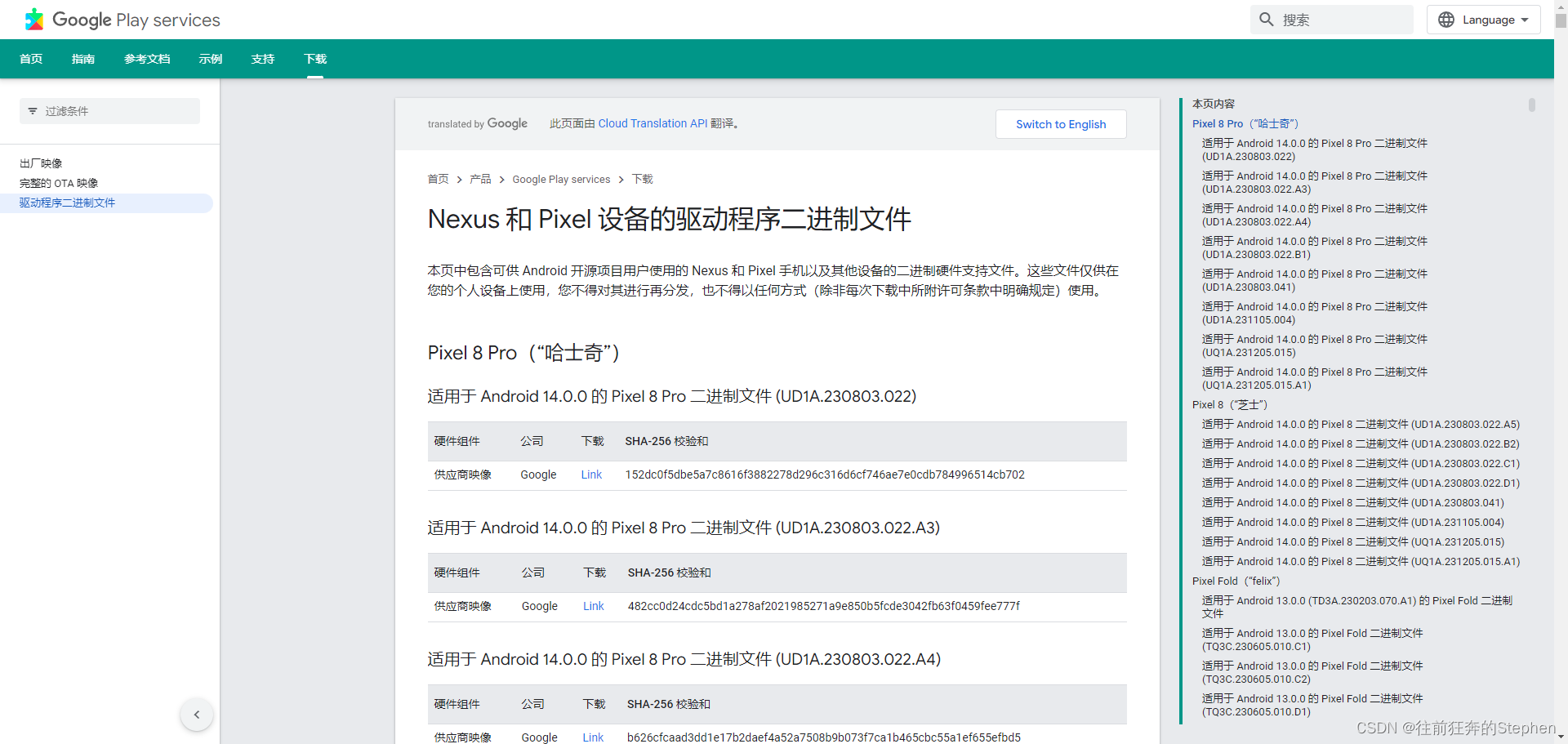Viewport: 1568px width, 744px height.
Task: Select the SHA-256 checksum starting with b626cfca
Action: pos(824,737)
